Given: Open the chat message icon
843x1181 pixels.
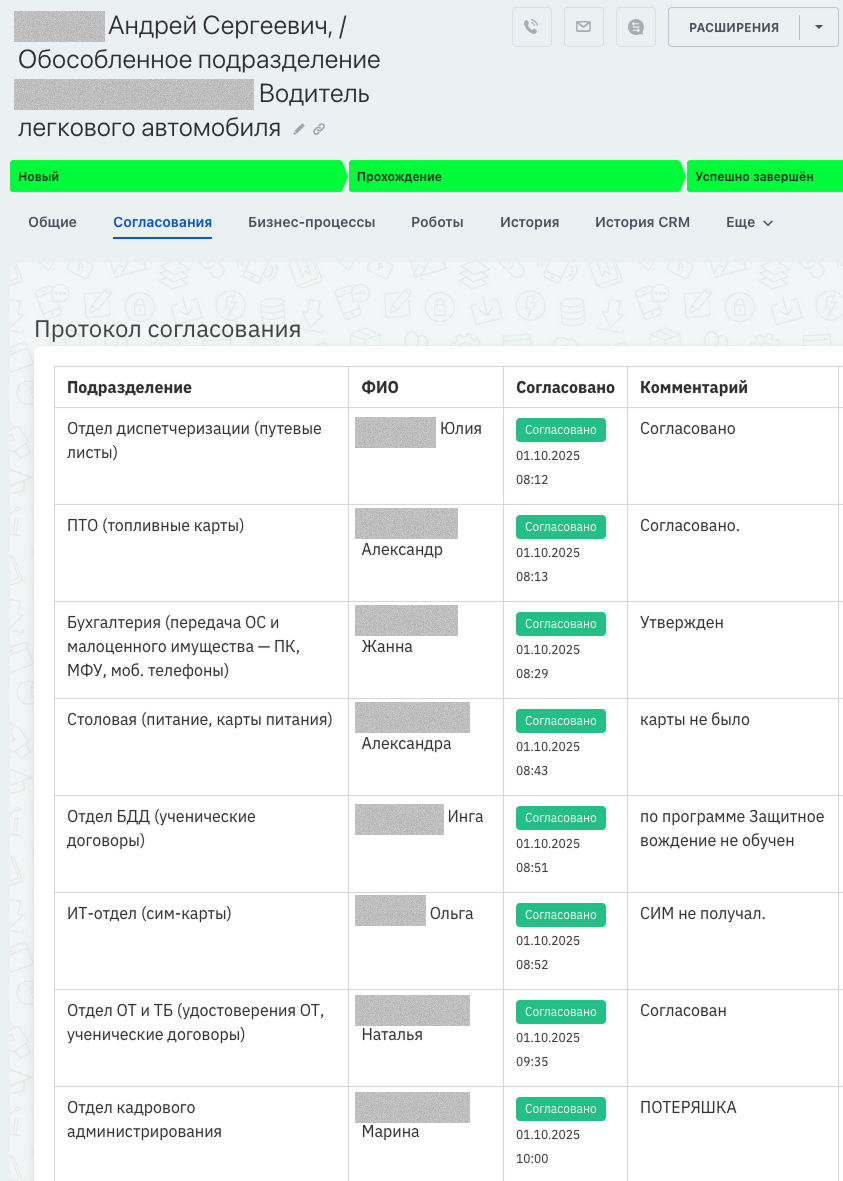Looking at the screenshot, I should click(636, 27).
